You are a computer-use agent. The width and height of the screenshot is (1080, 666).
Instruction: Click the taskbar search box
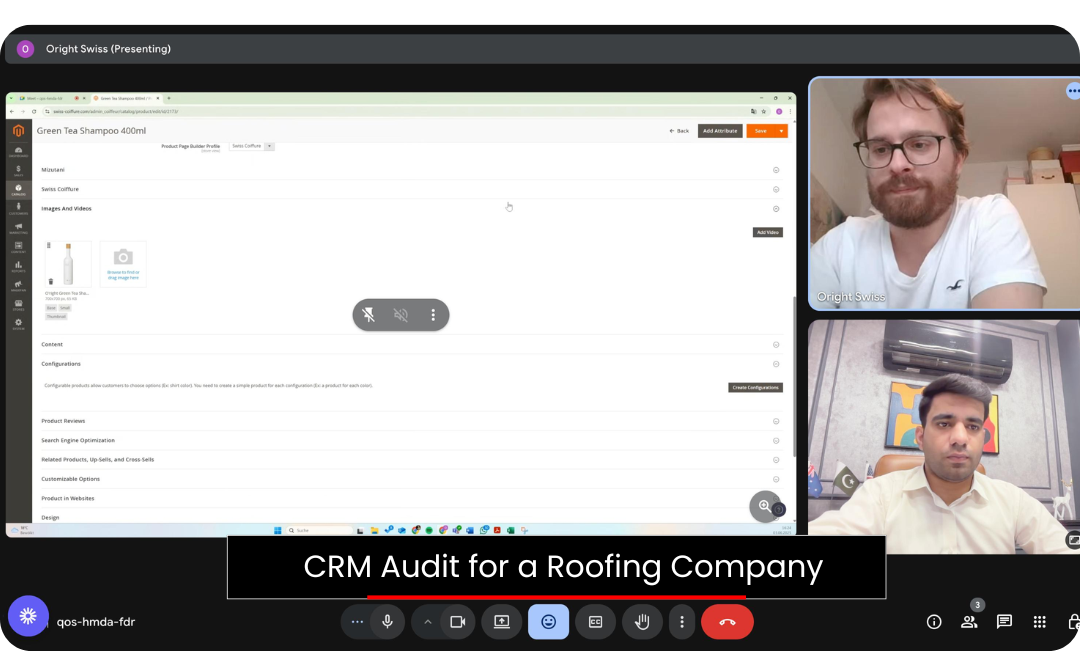pos(320,530)
